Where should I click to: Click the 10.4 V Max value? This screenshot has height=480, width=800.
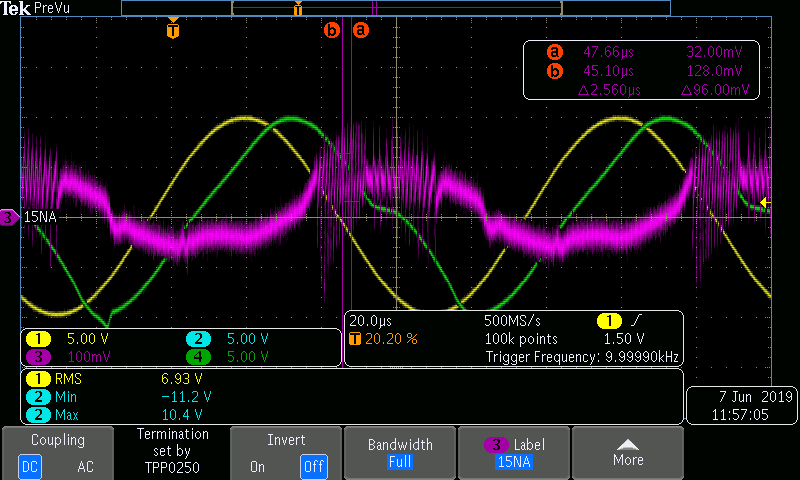(182, 415)
